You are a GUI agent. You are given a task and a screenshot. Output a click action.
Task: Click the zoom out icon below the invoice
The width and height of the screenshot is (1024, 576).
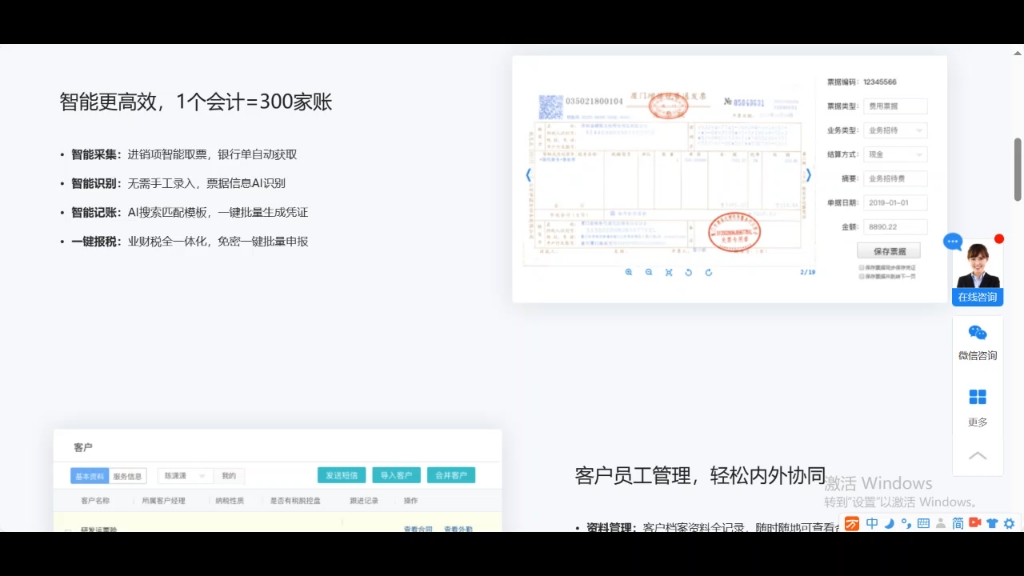[648, 271]
